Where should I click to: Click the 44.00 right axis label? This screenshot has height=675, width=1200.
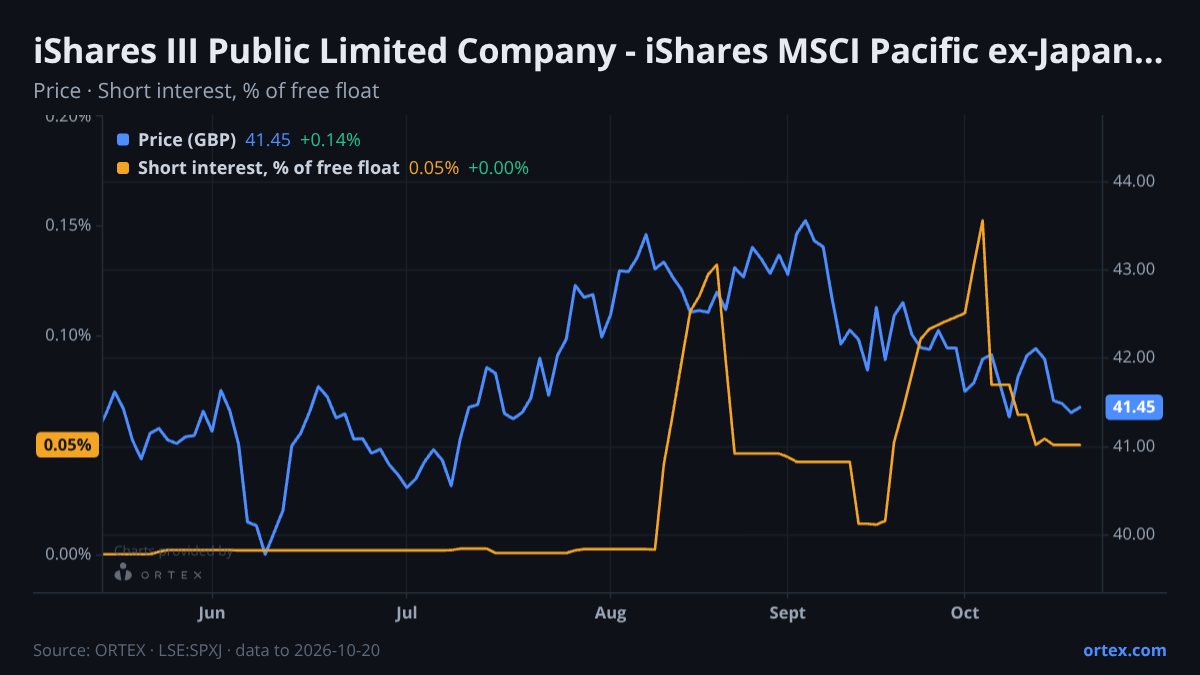[1133, 181]
